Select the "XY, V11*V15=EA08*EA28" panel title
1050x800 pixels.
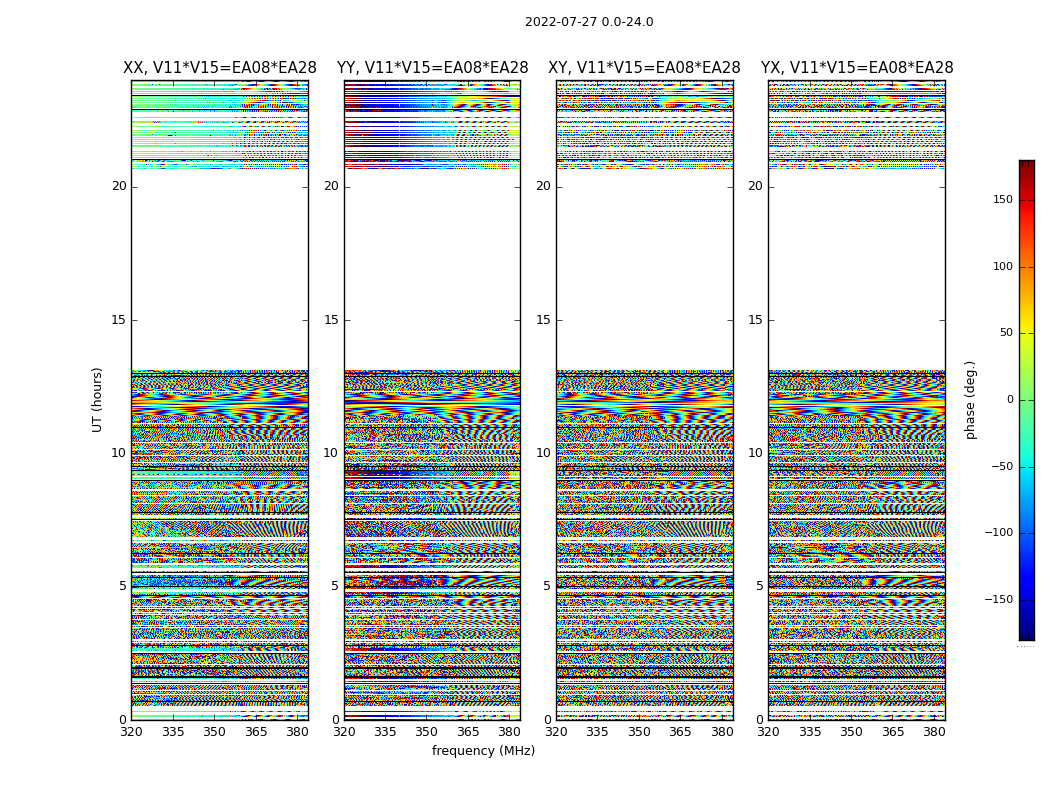coord(644,68)
